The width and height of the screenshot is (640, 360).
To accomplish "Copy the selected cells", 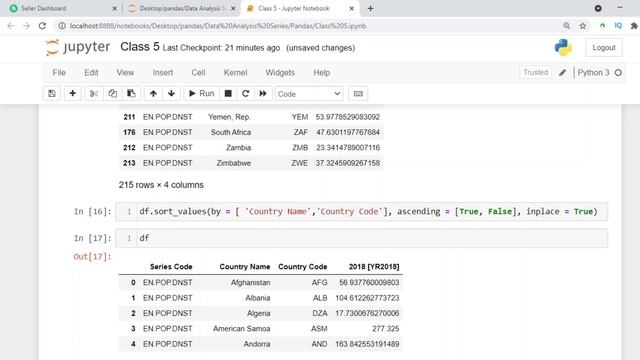I will click(112, 93).
